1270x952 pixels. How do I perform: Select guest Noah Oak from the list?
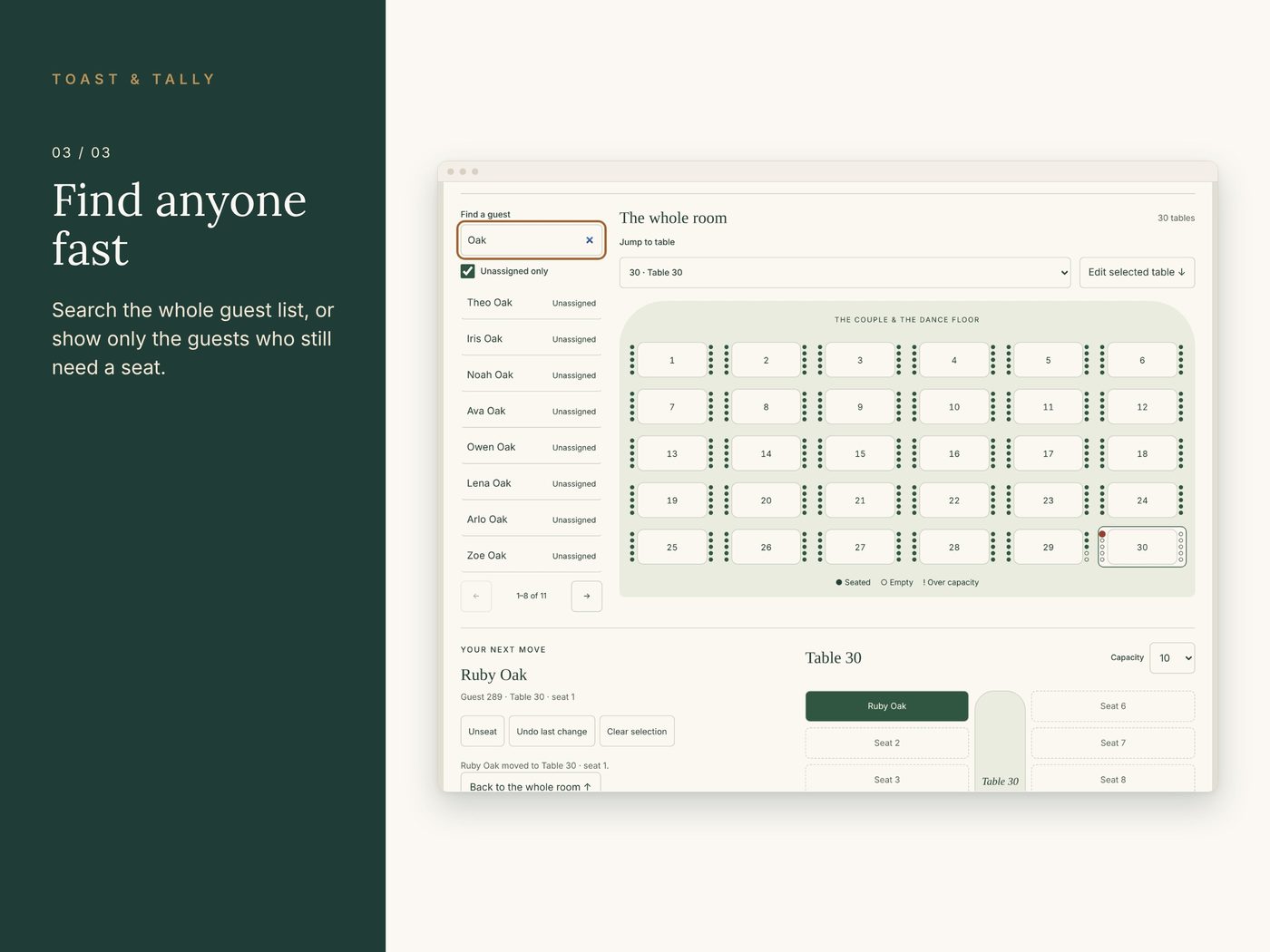pyautogui.click(x=532, y=375)
